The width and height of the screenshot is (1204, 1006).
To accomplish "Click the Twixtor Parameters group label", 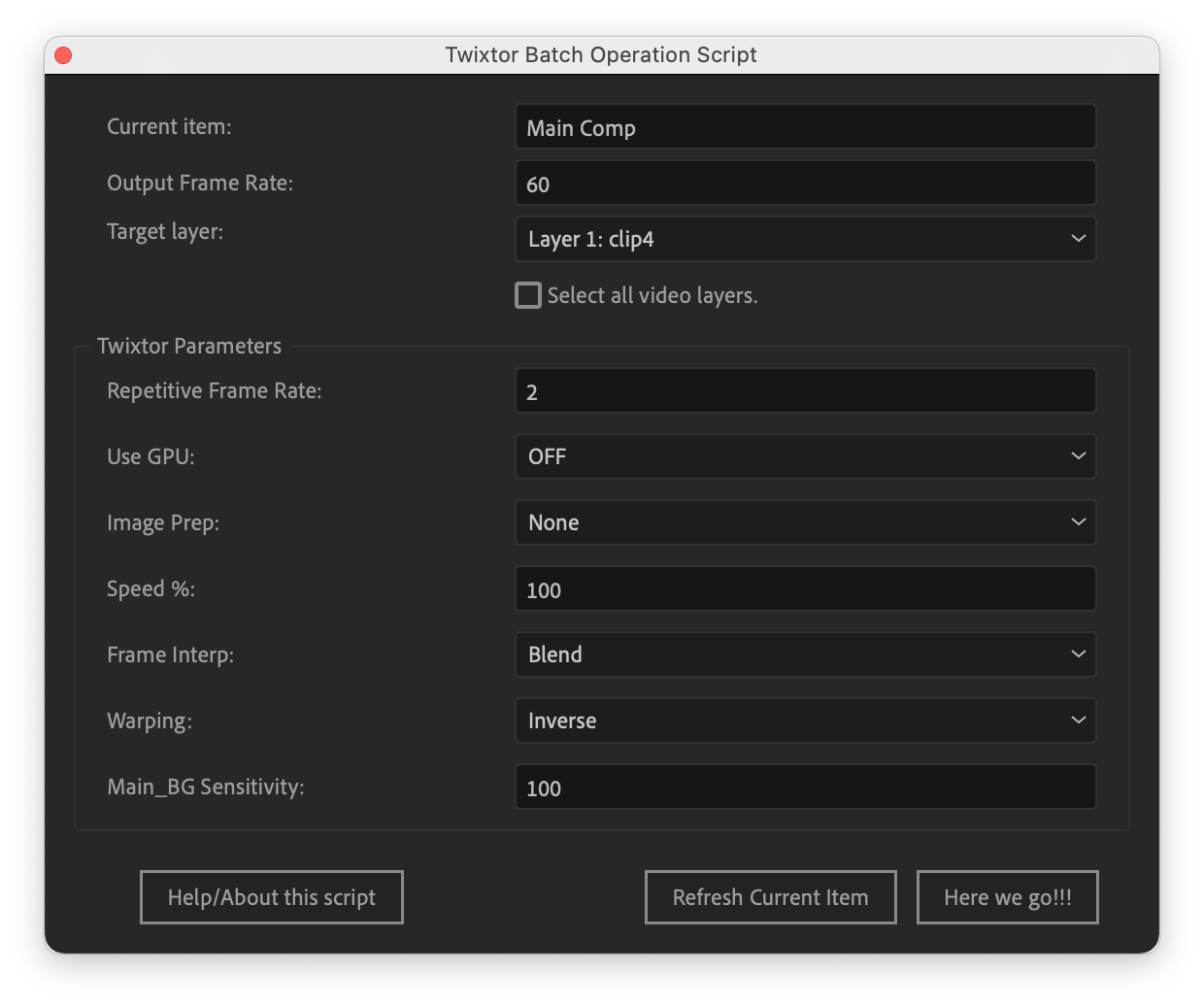I will pos(189,346).
